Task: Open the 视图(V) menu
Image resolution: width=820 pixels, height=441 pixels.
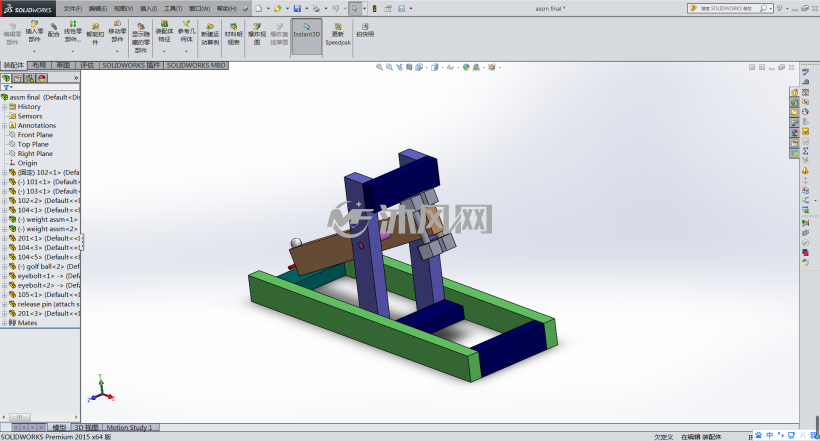Action: point(123,8)
